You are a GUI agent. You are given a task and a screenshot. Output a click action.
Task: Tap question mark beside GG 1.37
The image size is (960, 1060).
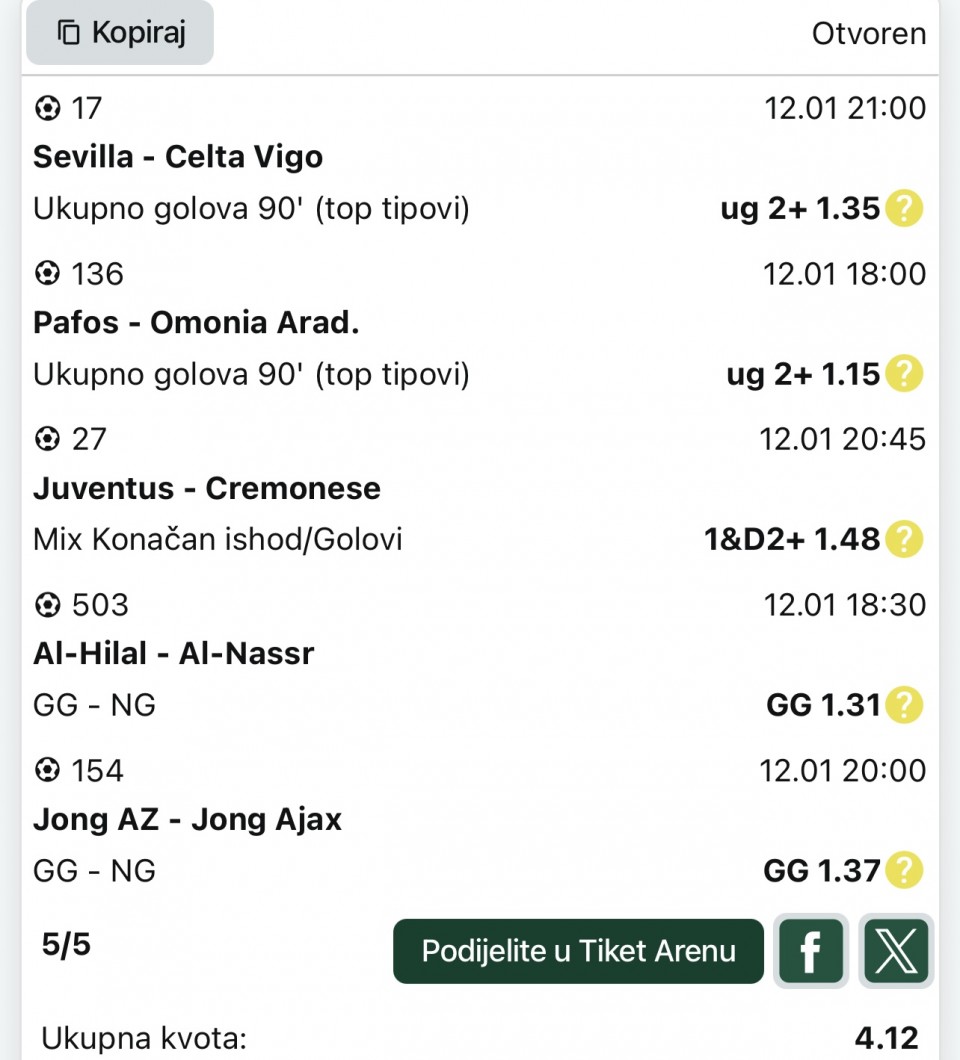coord(904,871)
